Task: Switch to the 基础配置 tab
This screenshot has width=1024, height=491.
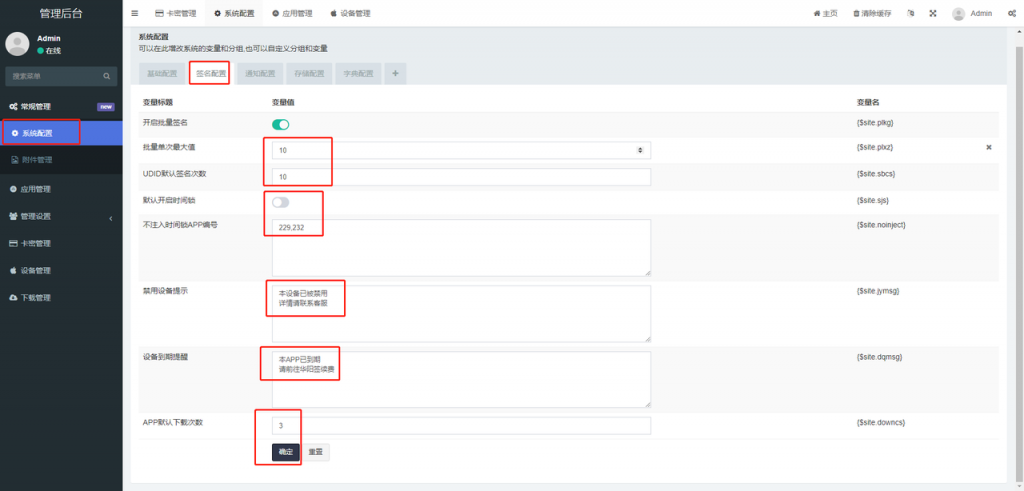Action: 162,73
